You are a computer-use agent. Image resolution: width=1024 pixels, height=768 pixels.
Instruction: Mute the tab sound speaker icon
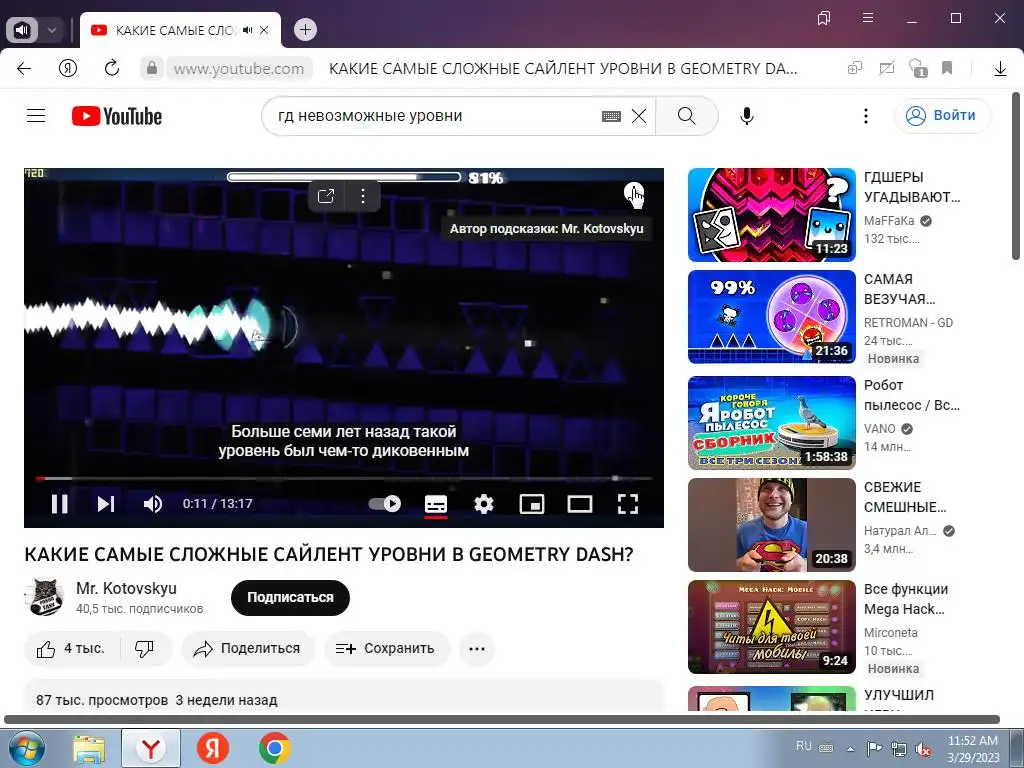click(x=248, y=30)
